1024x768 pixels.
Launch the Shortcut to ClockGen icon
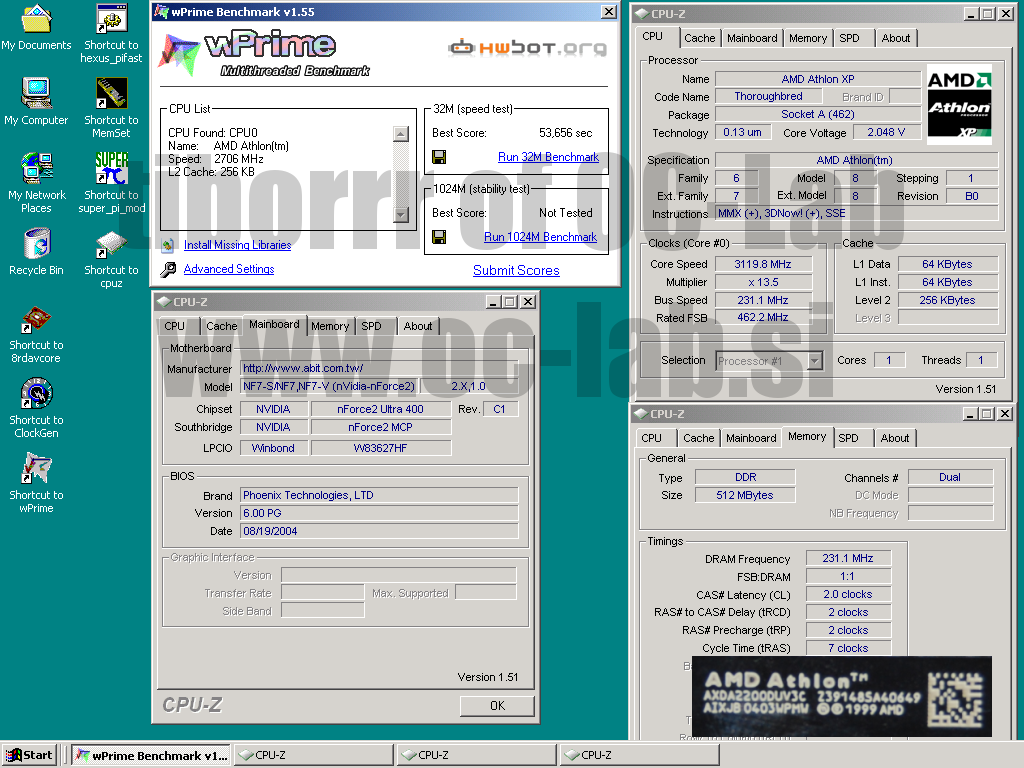pos(37,409)
